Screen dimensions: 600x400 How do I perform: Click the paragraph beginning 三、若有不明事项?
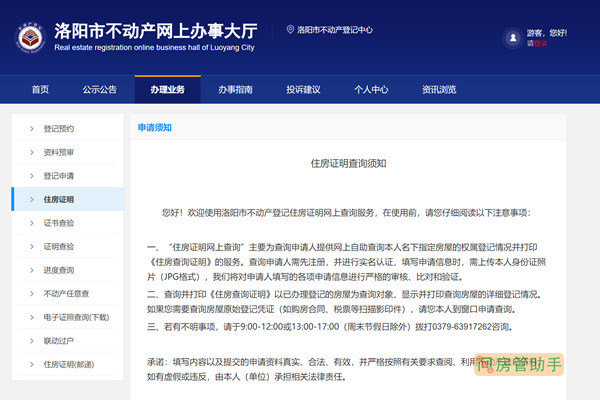tap(330, 327)
